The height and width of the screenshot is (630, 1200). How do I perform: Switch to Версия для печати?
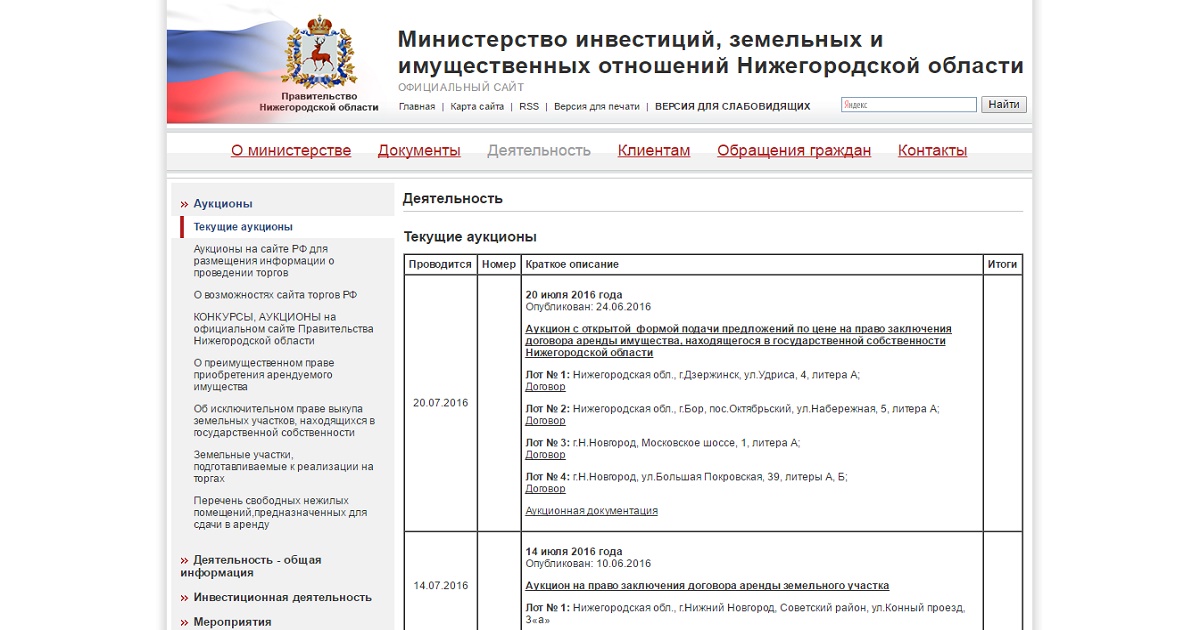click(596, 107)
